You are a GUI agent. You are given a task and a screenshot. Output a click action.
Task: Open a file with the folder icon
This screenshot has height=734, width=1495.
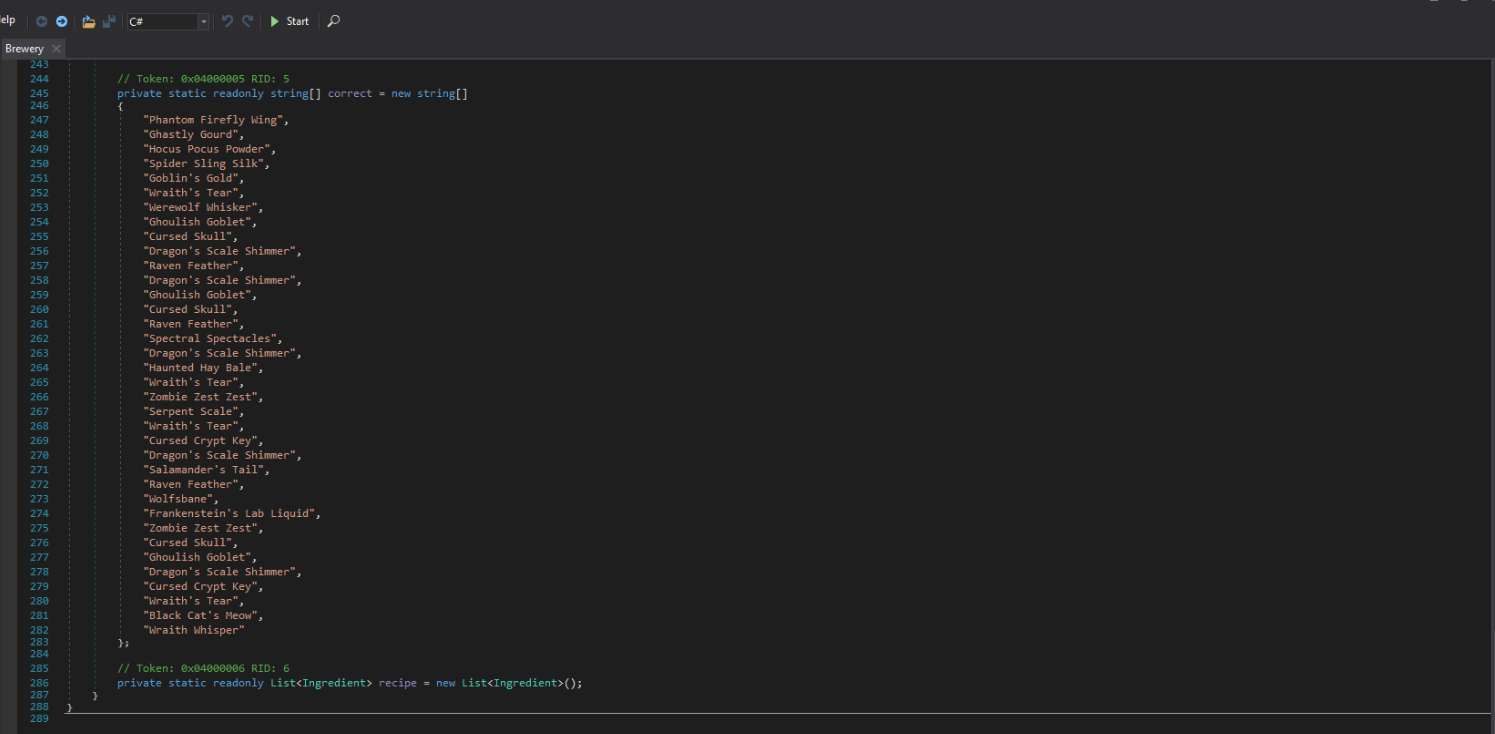point(89,21)
